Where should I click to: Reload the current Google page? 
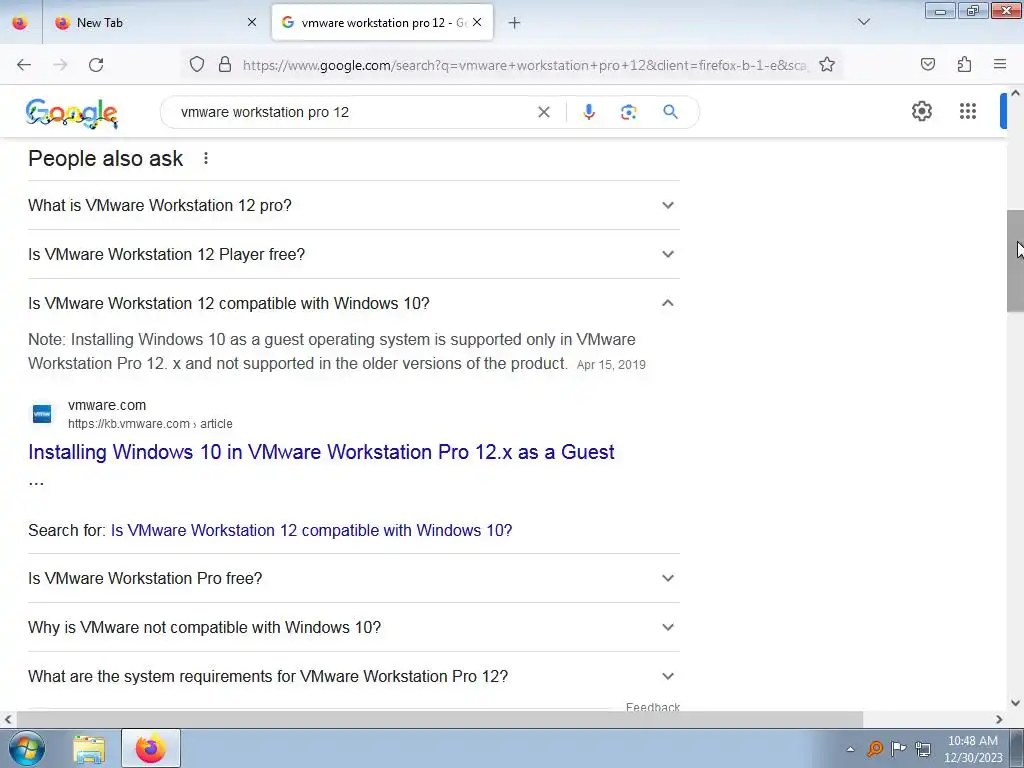[96, 65]
